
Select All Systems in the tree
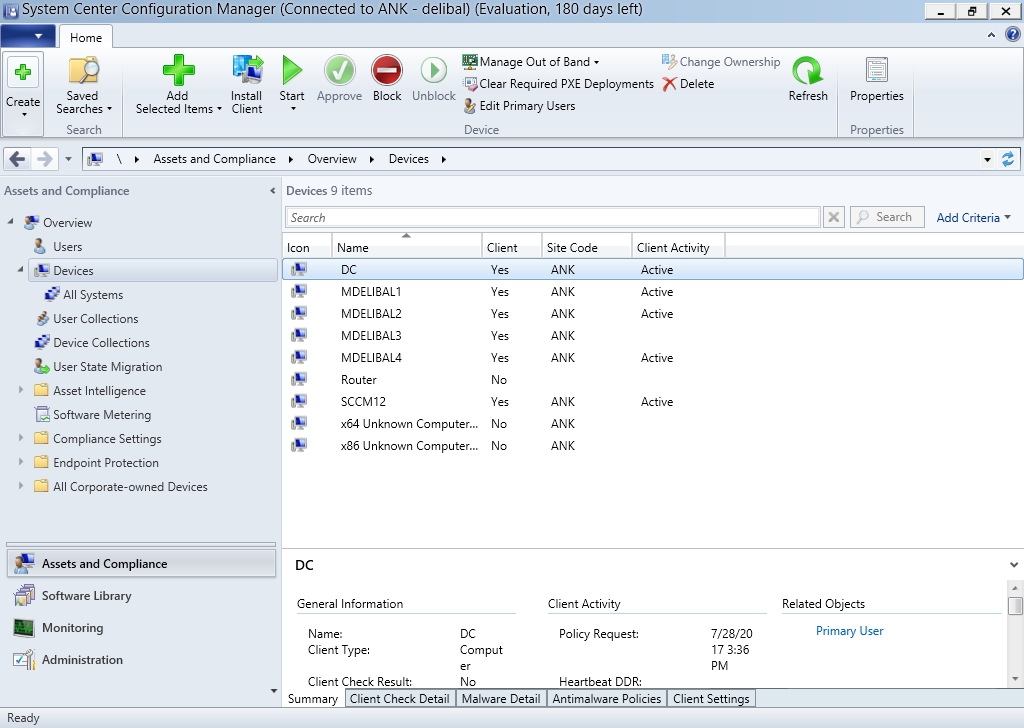click(92, 295)
